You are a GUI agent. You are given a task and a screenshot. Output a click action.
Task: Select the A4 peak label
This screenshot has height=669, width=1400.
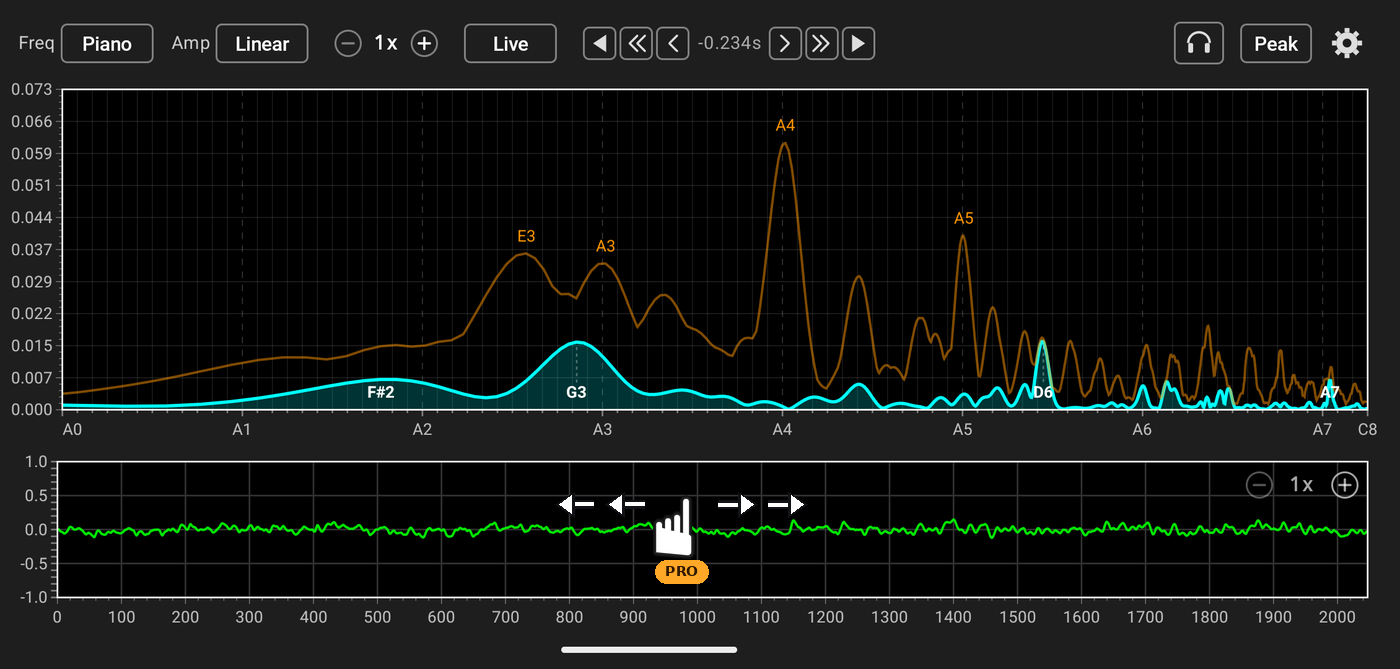pos(785,126)
